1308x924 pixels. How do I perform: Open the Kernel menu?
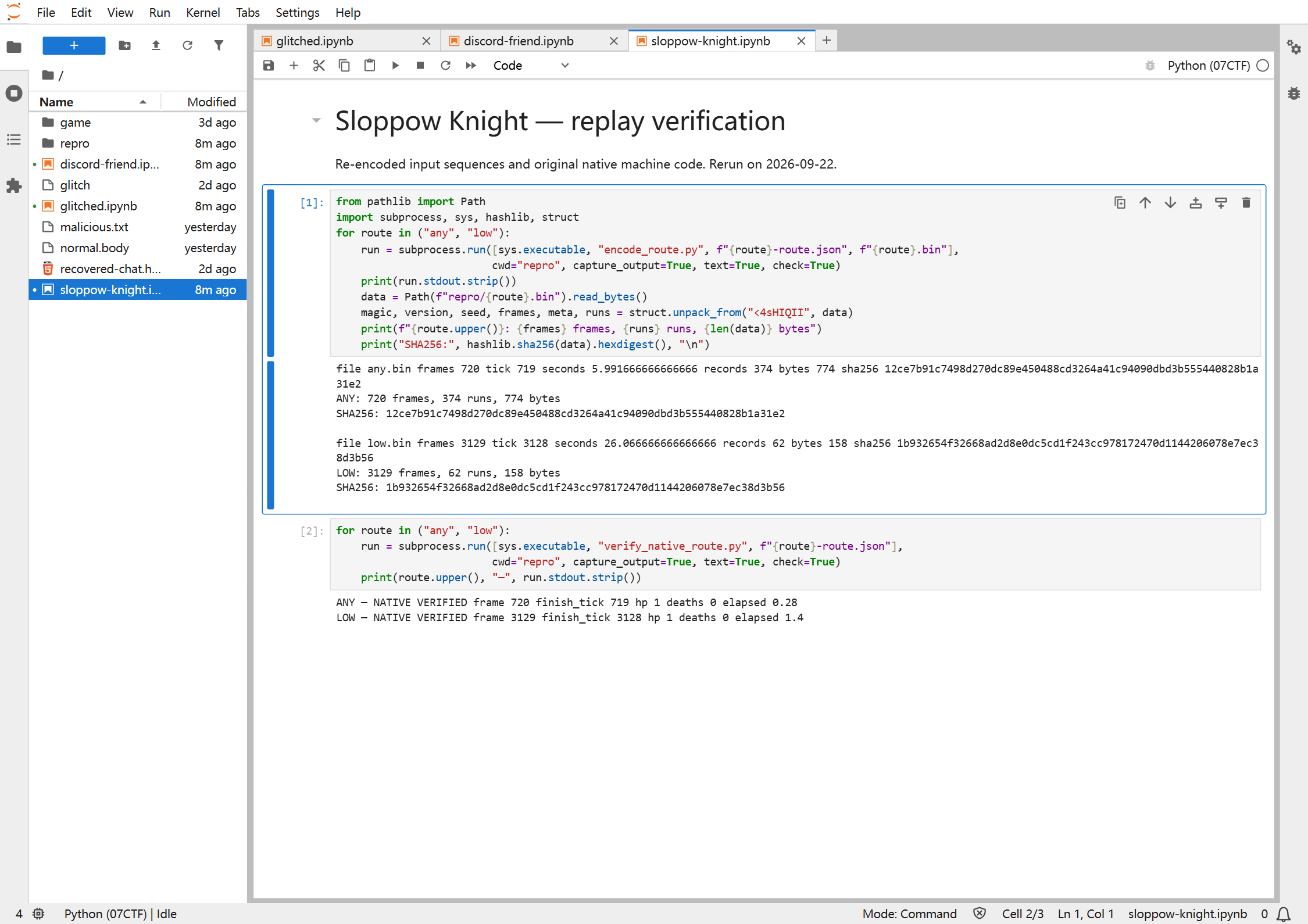[x=203, y=12]
